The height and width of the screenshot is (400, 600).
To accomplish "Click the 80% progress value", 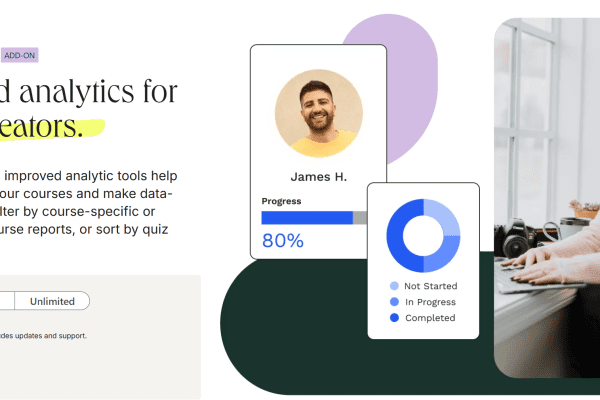I will [283, 241].
